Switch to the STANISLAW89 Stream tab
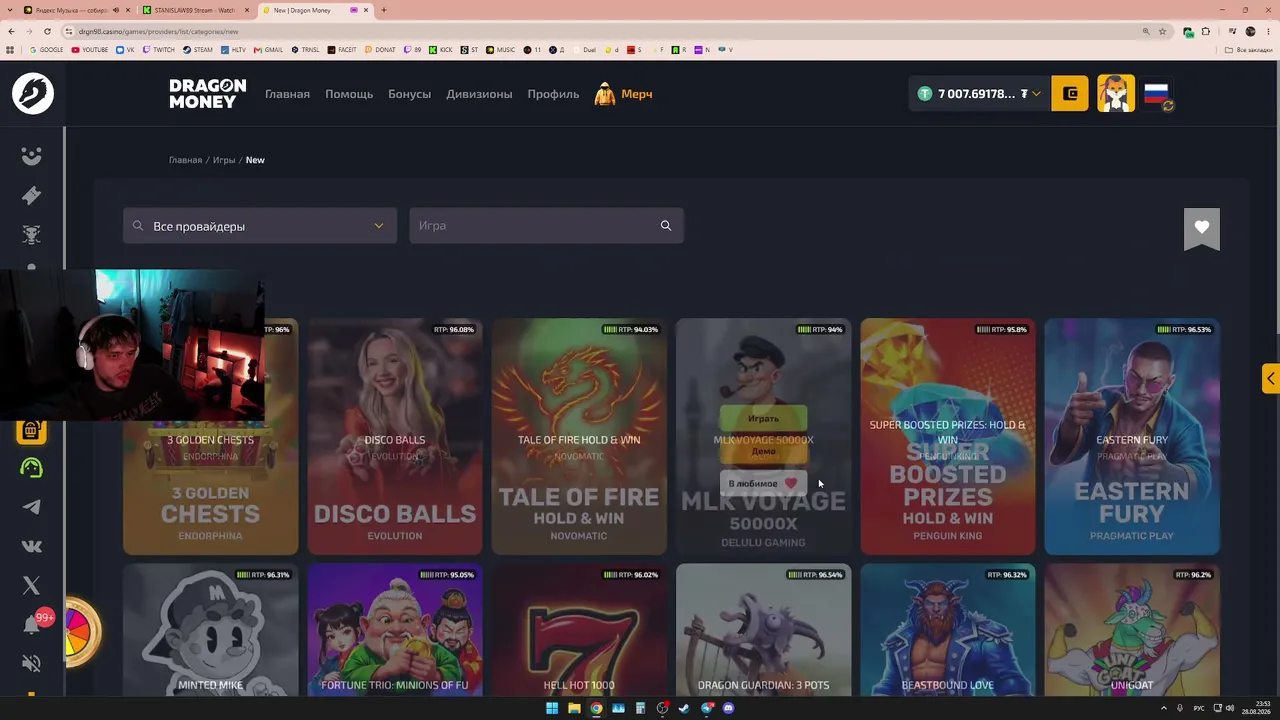 (196, 10)
